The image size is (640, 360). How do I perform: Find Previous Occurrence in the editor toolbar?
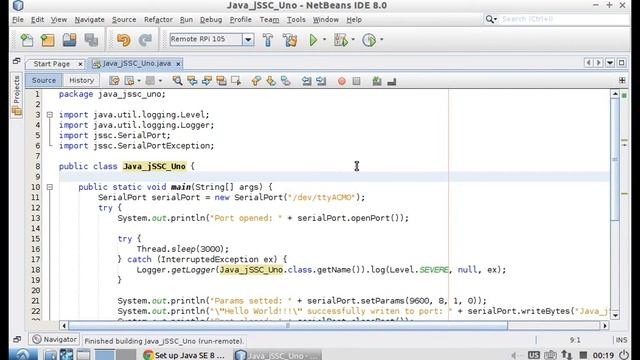coord(192,81)
